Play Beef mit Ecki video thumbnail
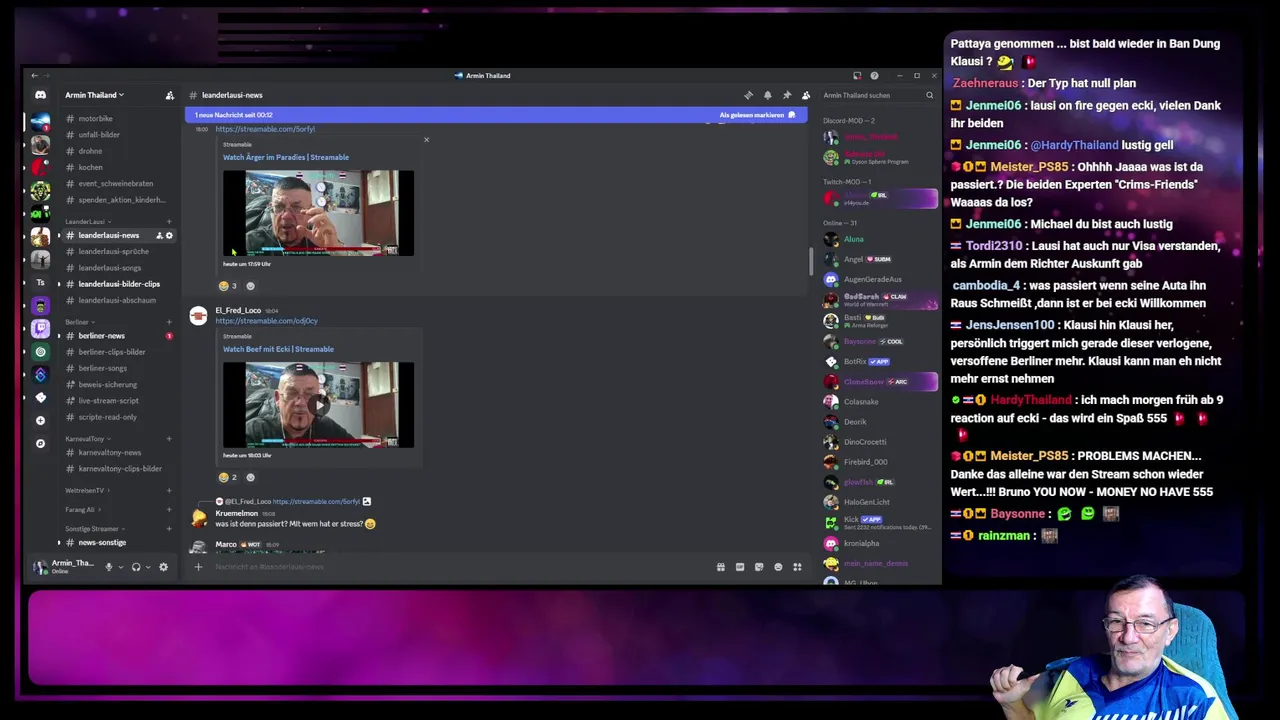This screenshot has width=1280, height=720. click(318, 404)
